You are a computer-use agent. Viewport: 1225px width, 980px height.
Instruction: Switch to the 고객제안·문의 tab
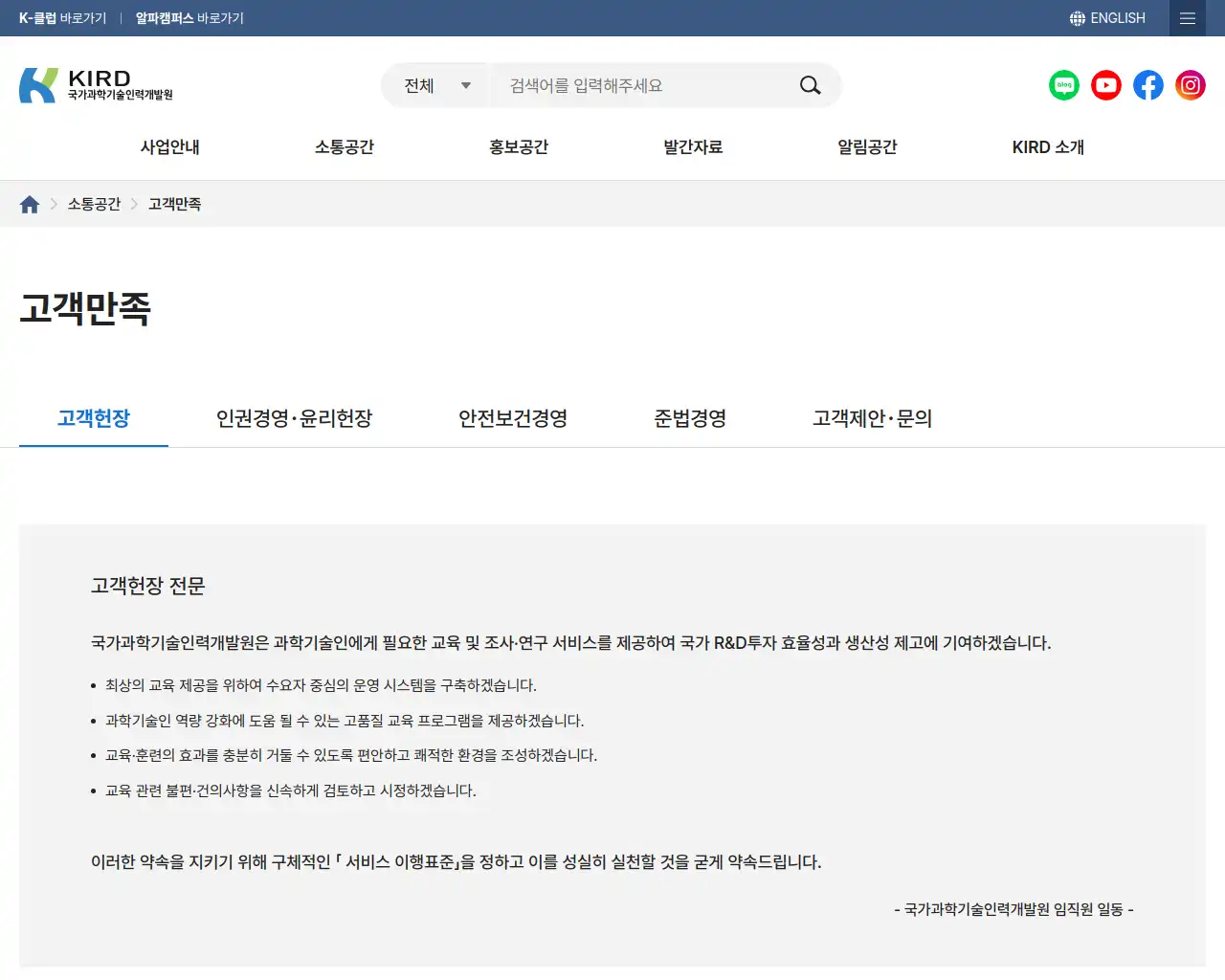coord(872,418)
